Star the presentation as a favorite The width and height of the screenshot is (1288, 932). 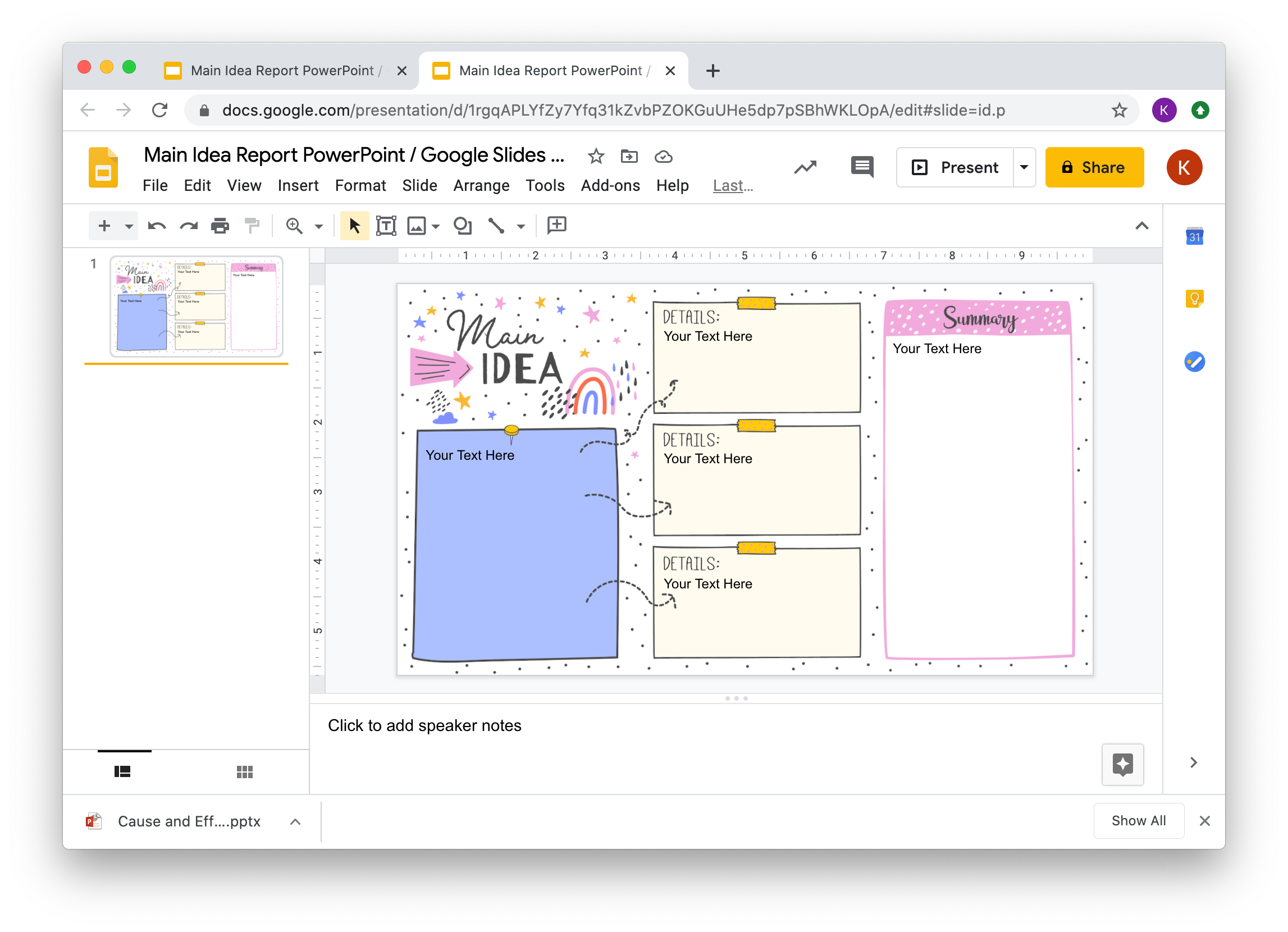596,156
